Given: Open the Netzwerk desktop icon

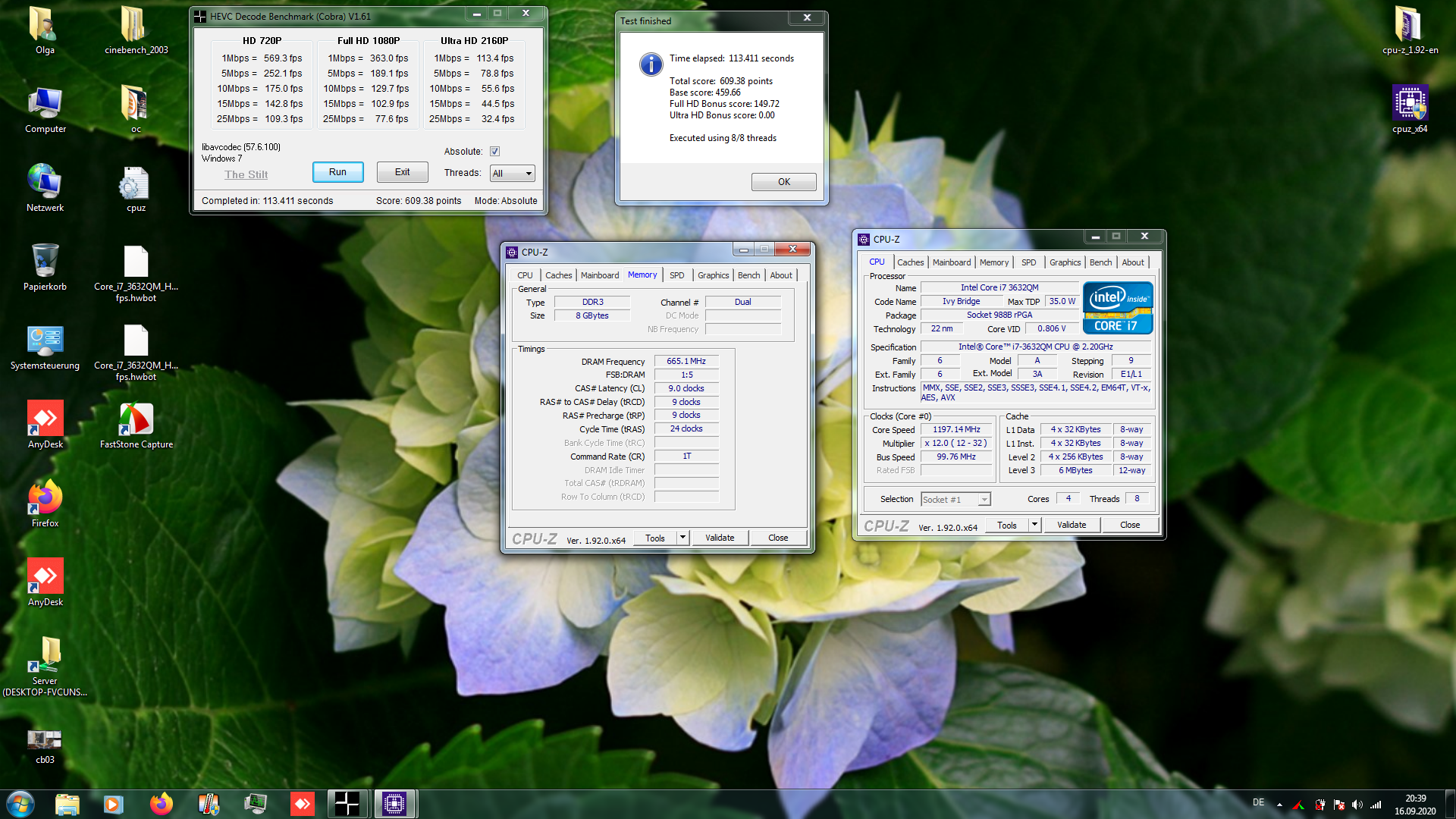Looking at the screenshot, I should tap(45, 188).
